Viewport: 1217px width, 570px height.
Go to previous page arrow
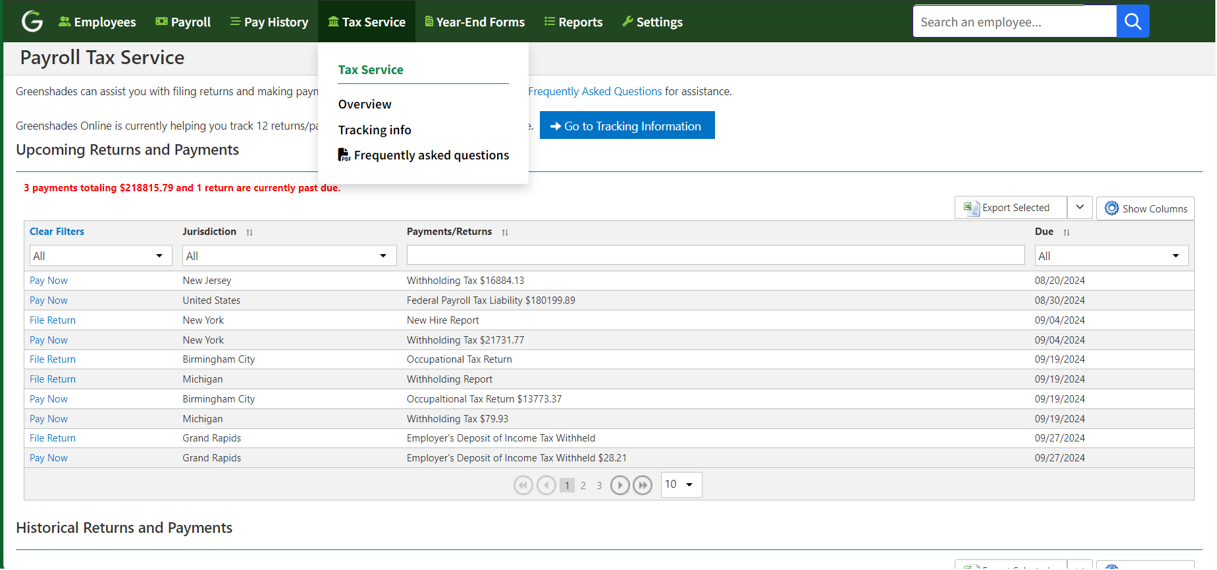[x=546, y=485]
